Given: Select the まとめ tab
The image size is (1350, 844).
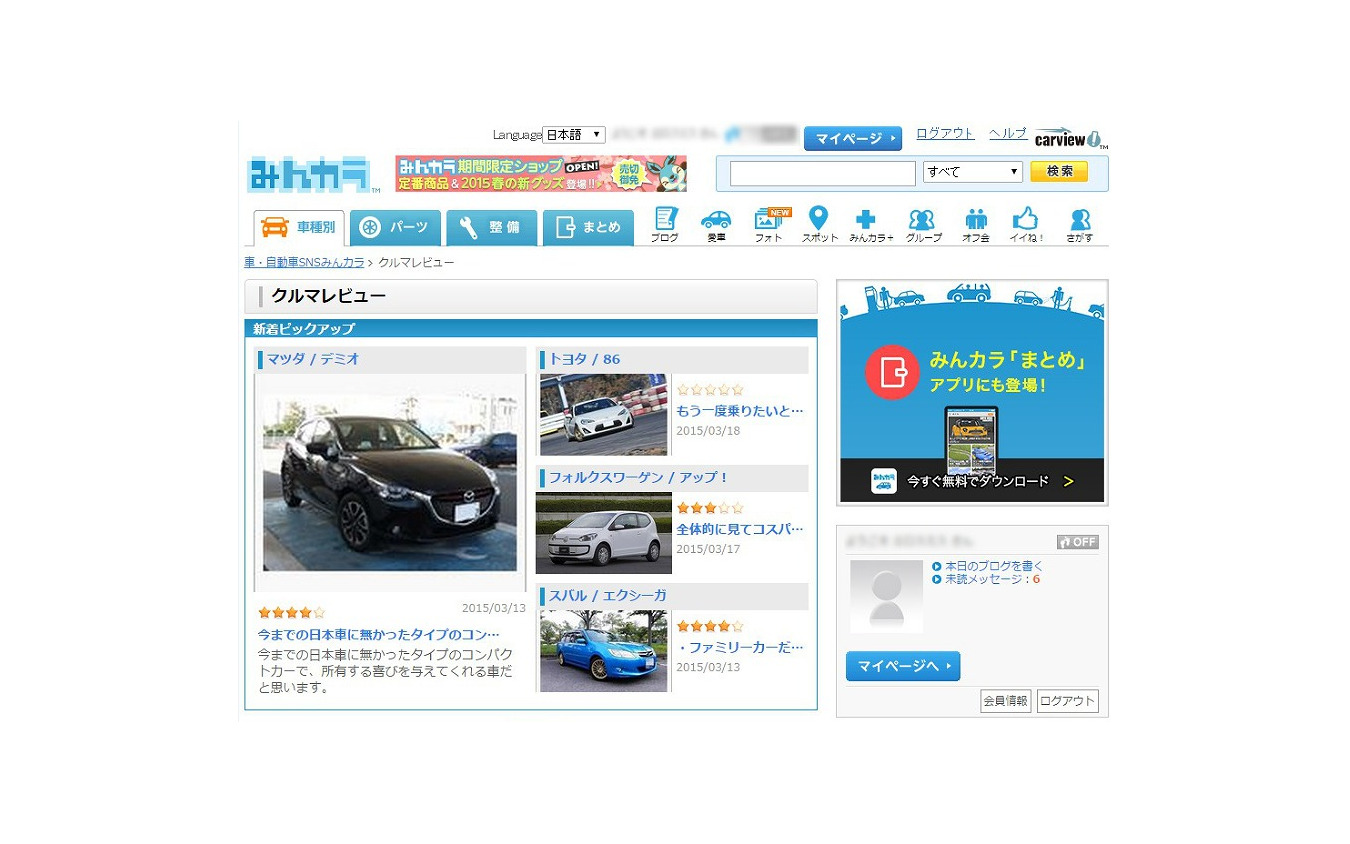Looking at the screenshot, I should point(588,228).
